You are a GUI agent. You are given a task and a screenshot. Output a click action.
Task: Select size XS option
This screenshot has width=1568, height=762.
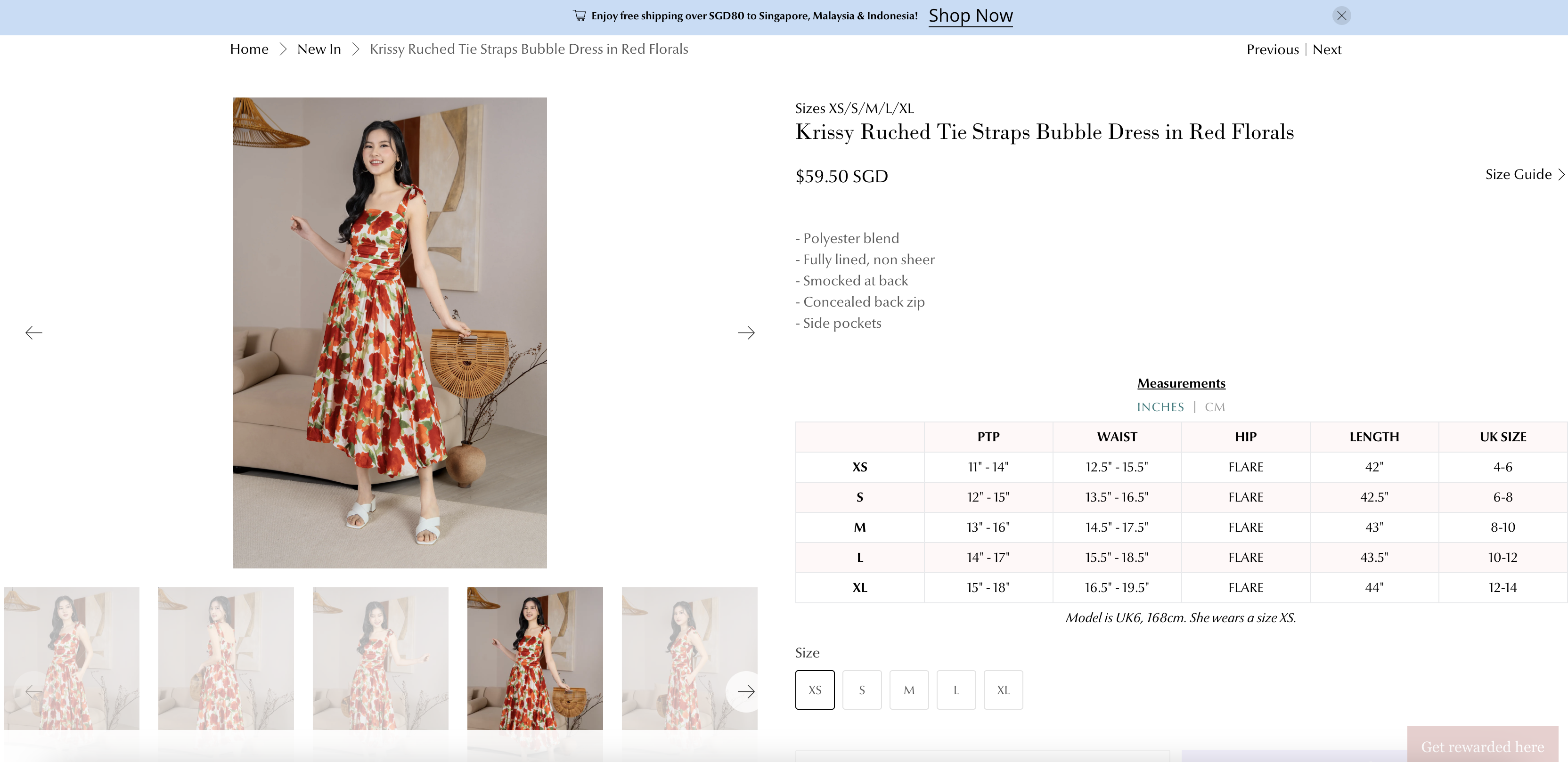pos(815,689)
